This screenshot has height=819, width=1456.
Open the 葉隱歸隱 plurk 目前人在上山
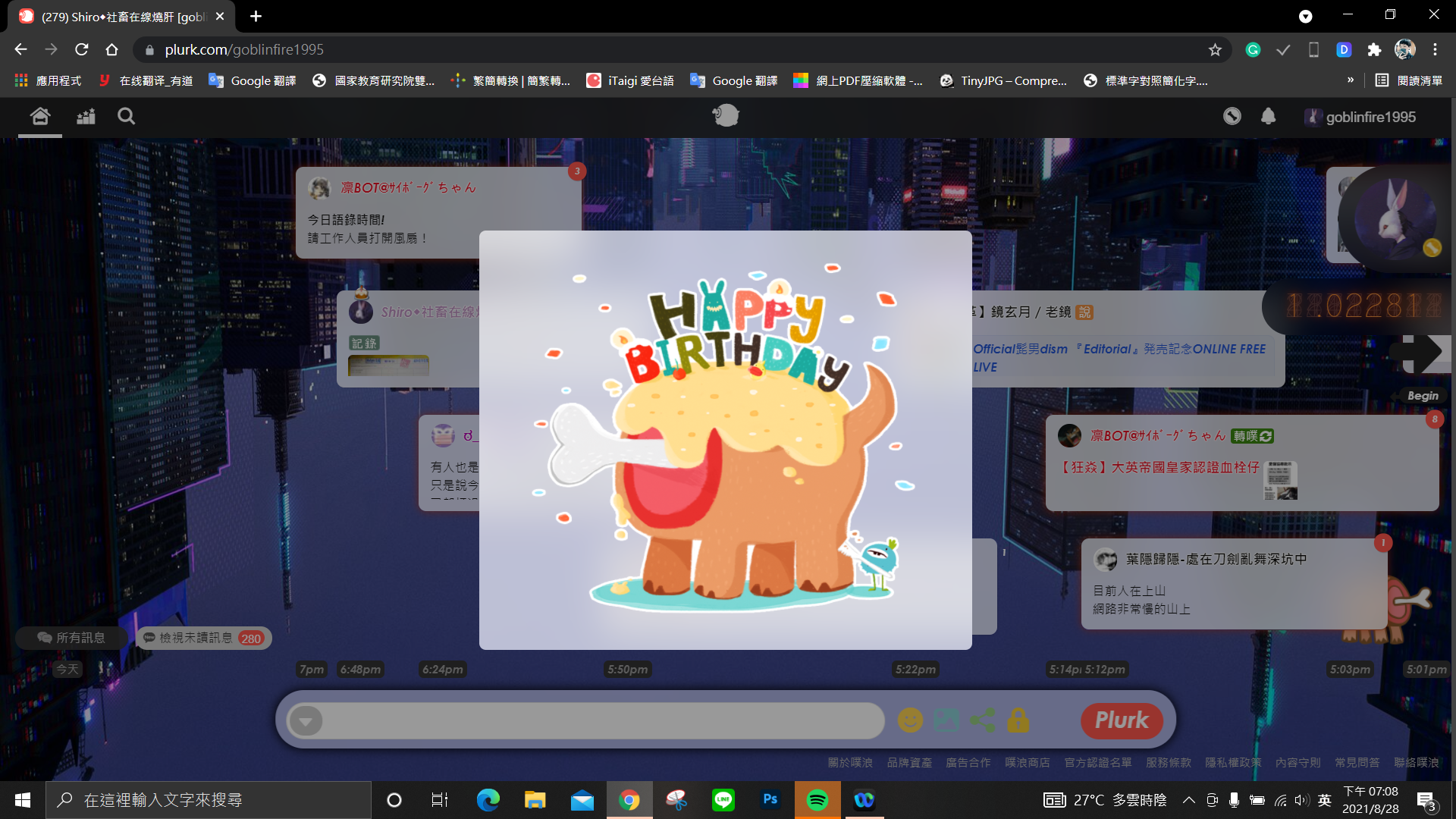coord(1234,583)
